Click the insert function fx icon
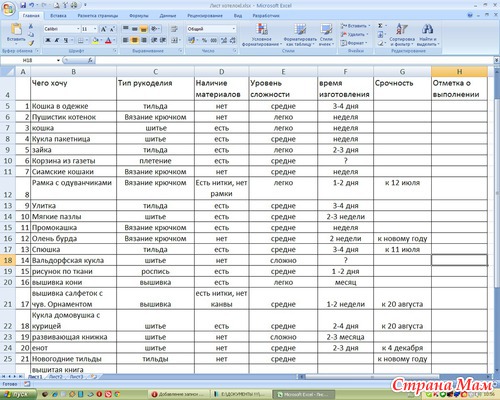This screenshot has width=500, height=400. point(90,60)
